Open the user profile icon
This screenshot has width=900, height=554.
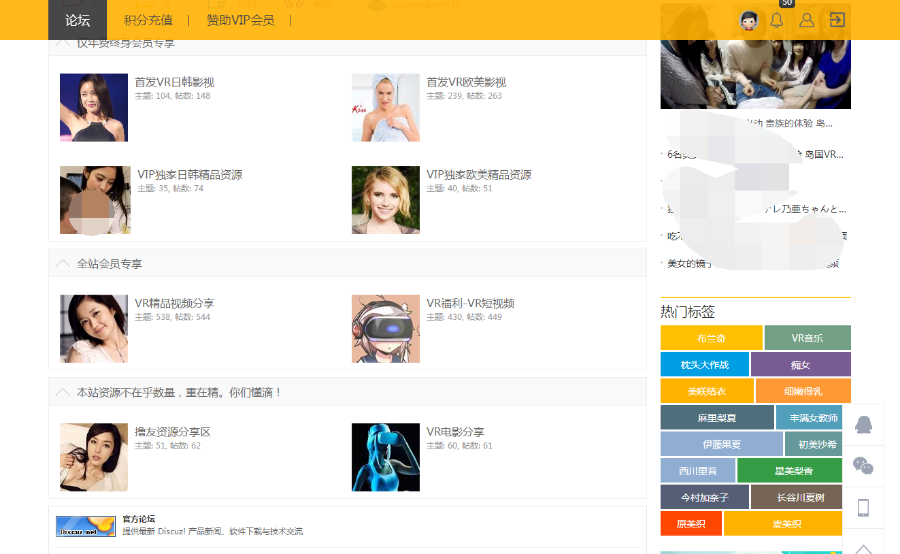click(806, 20)
